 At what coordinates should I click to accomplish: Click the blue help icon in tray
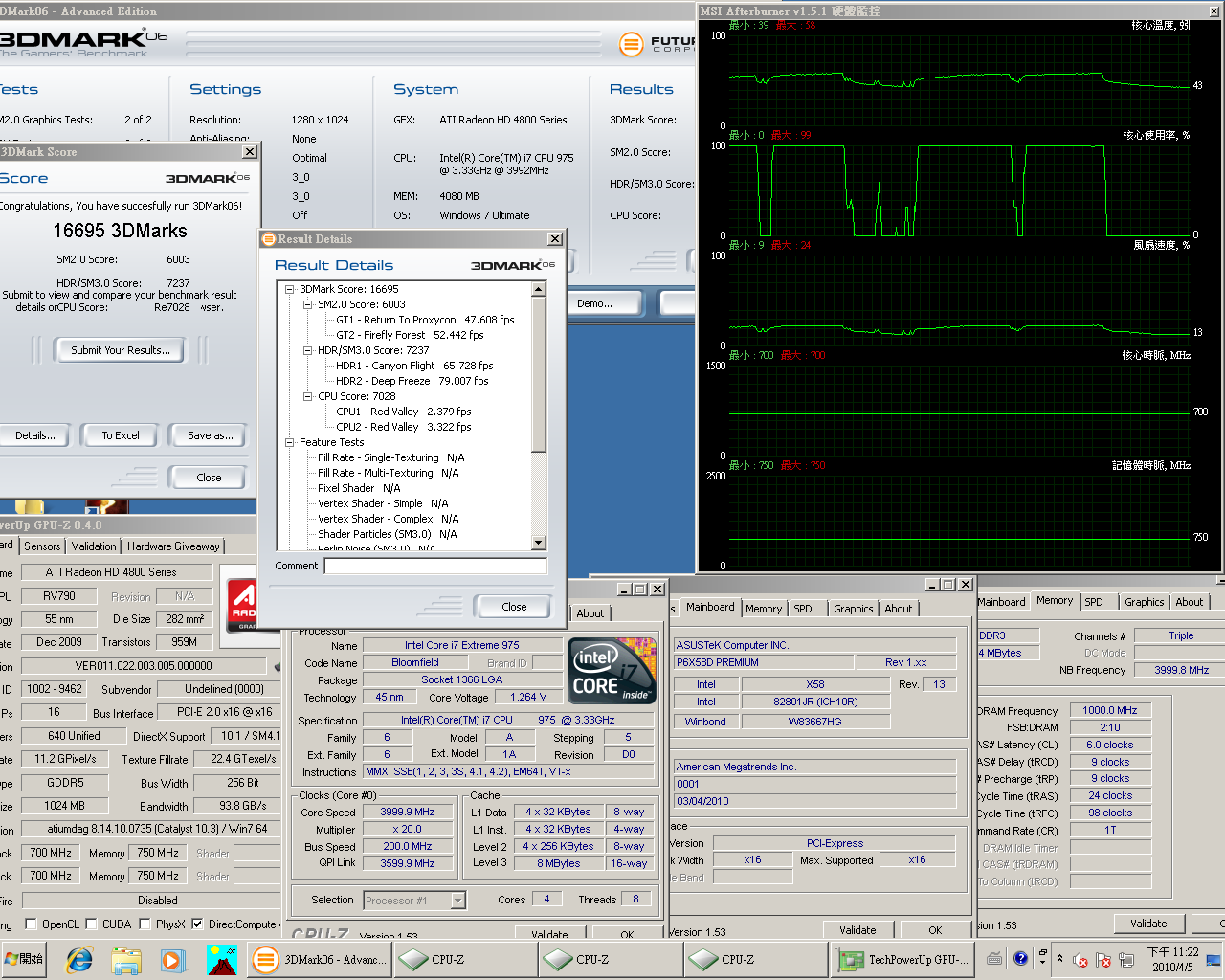[1021, 958]
